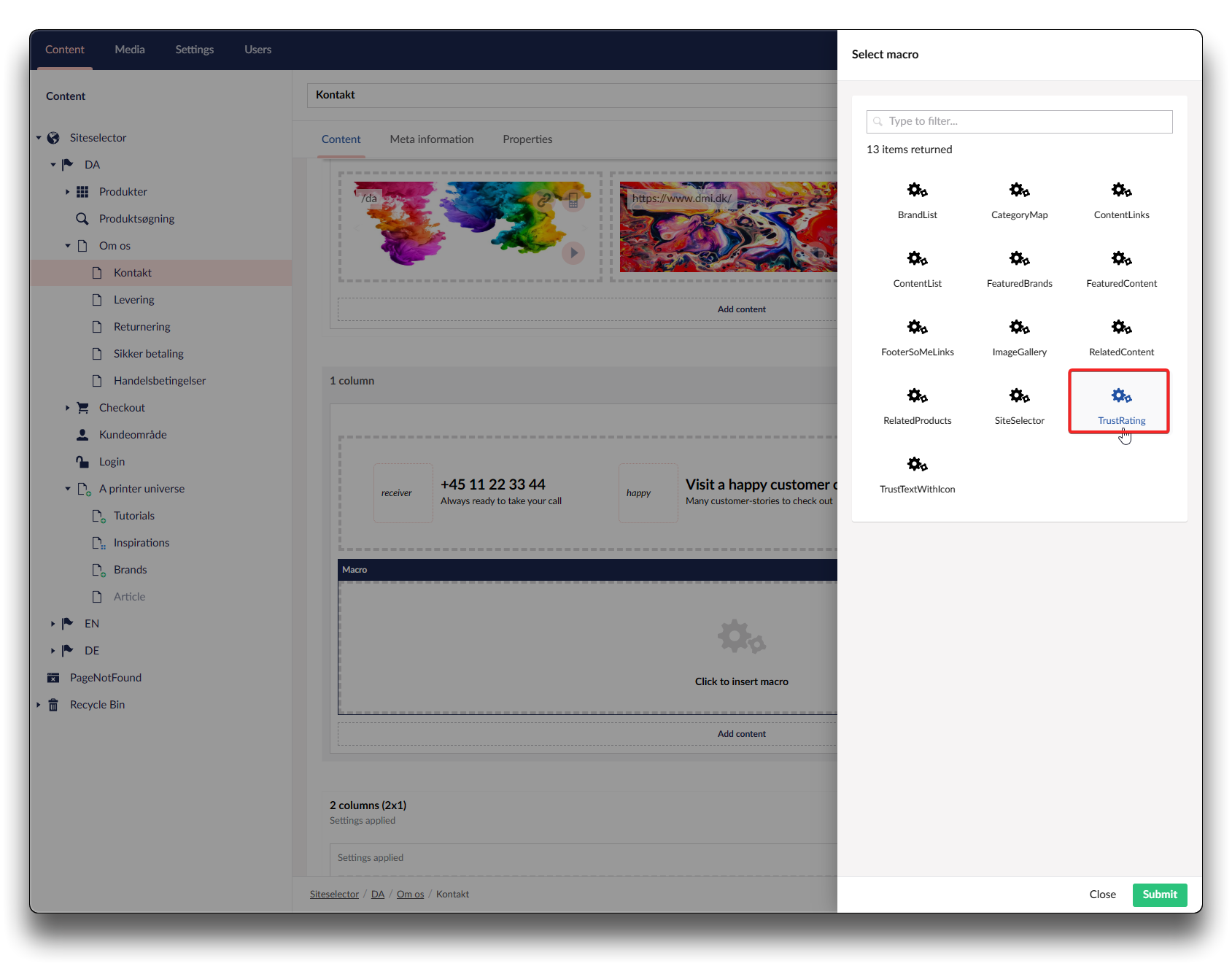Expand the EN language node

53,624
